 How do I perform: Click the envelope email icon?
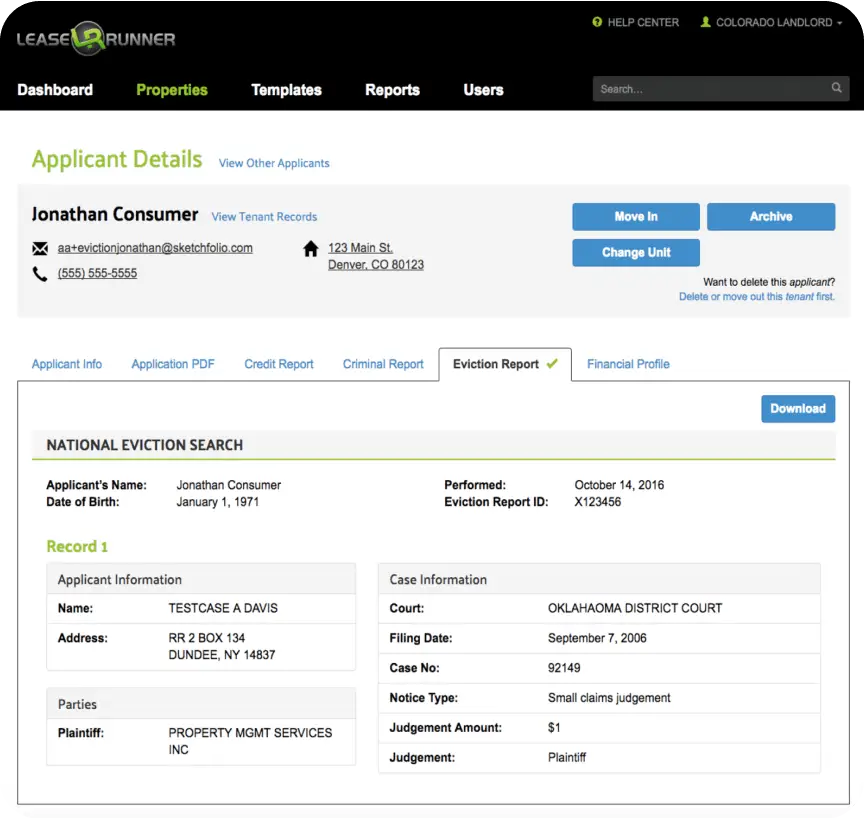pyautogui.click(x=40, y=248)
